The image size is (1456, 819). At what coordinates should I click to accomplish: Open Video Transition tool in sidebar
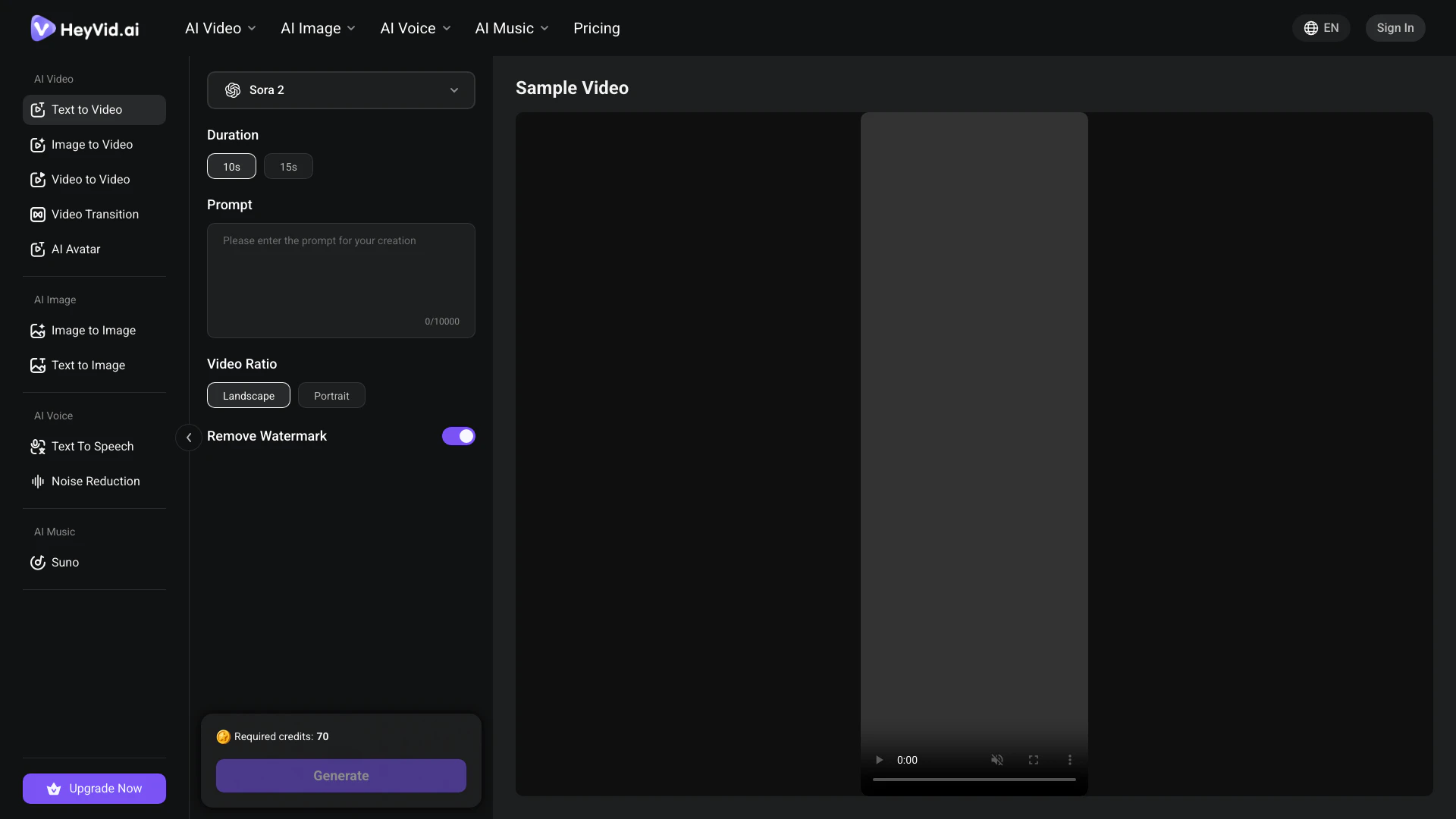94,215
